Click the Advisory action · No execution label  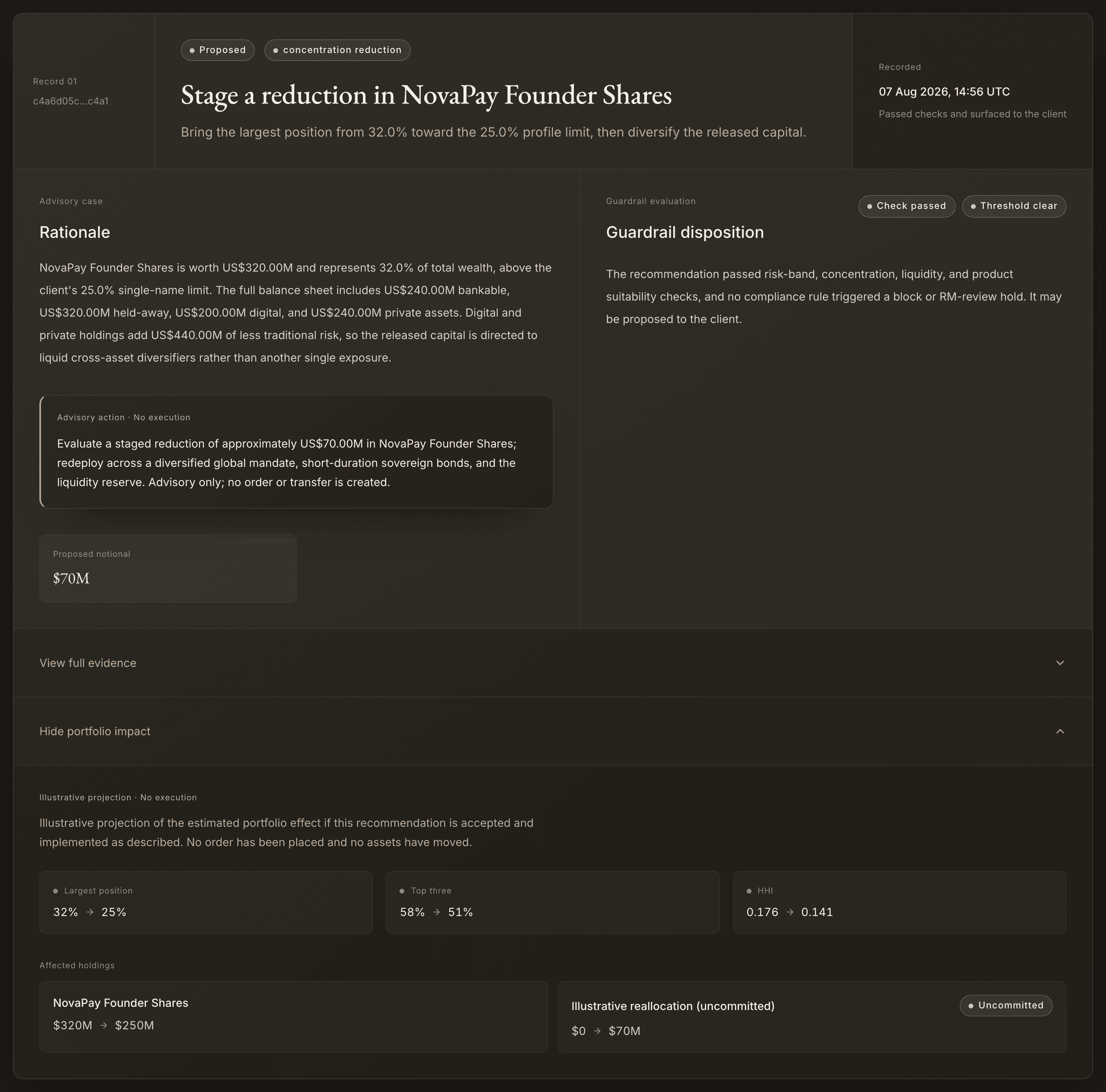(x=124, y=418)
